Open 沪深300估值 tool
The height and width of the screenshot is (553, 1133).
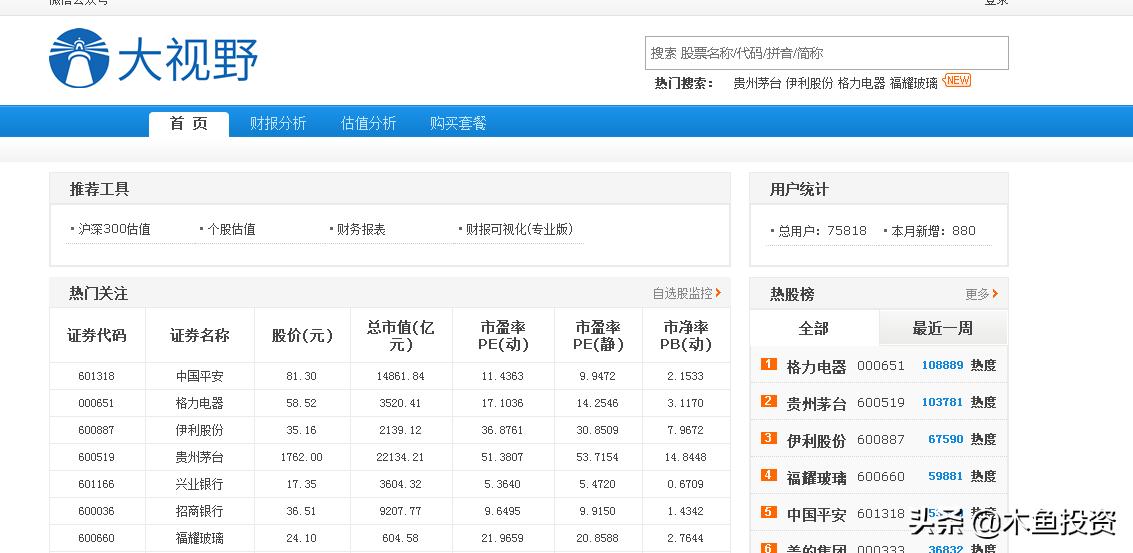click(x=114, y=229)
